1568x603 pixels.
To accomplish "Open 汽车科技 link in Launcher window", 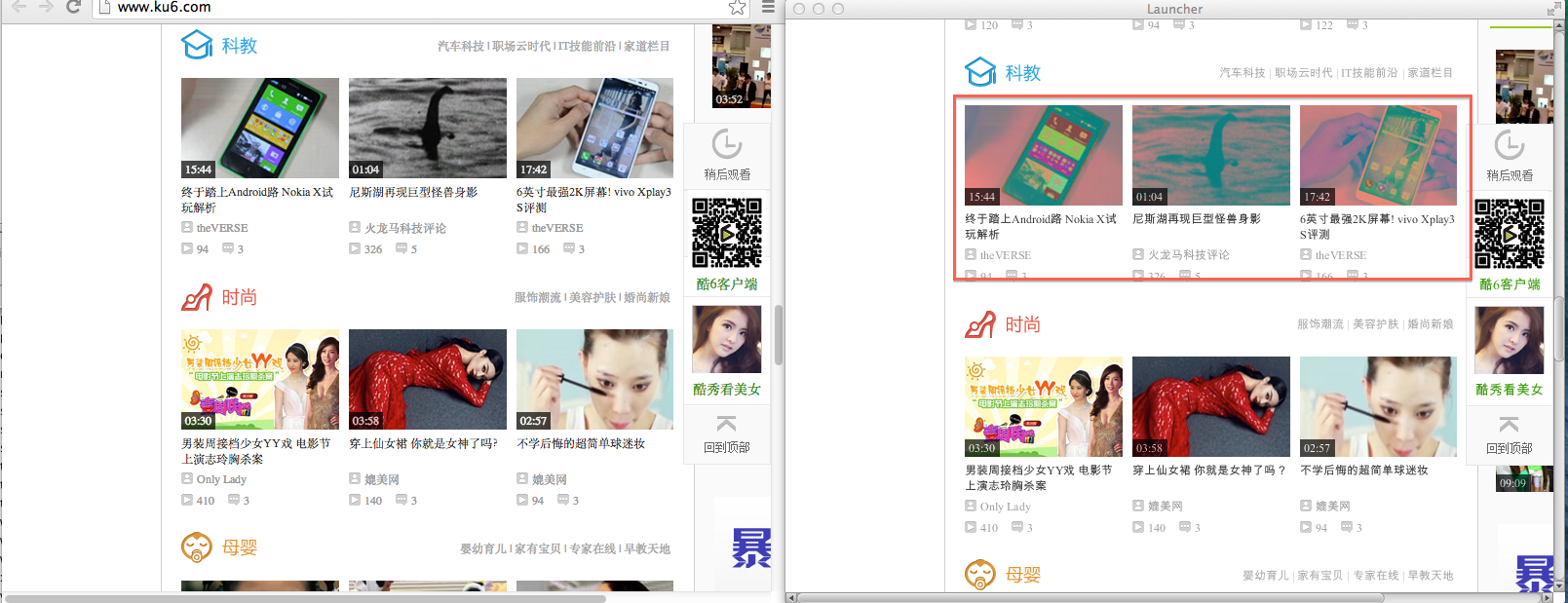I will coord(1243,73).
